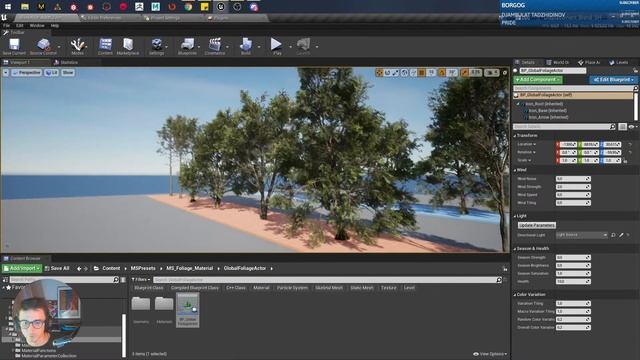The image size is (640, 360).
Task: Toggle rotation snapping in viewport toolbar
Action: point(442,73)
